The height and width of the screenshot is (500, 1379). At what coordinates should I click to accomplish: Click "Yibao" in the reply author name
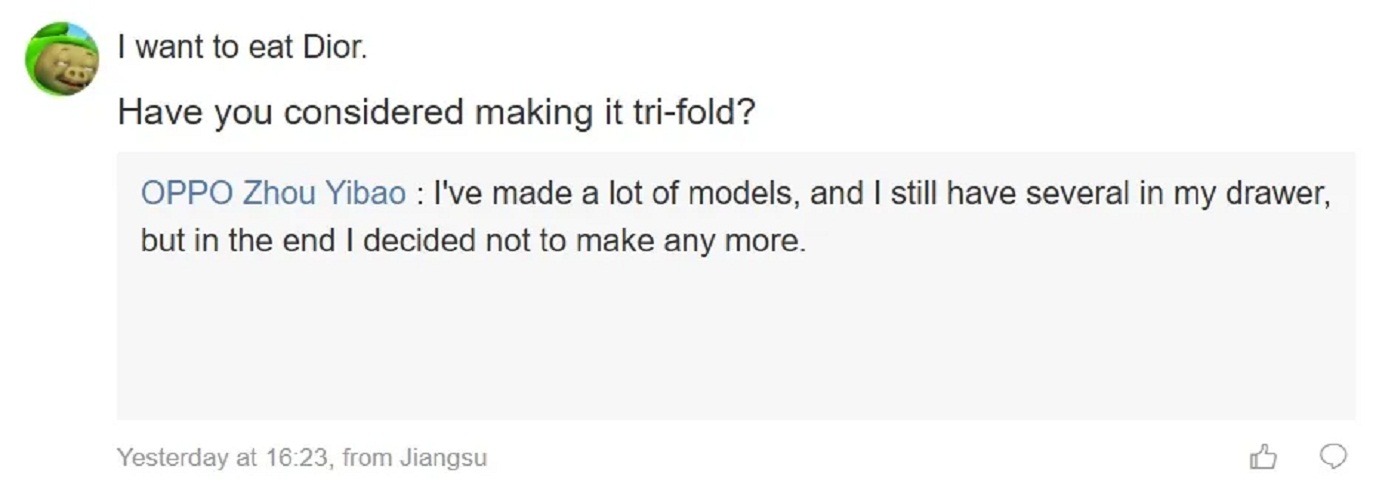366,193
